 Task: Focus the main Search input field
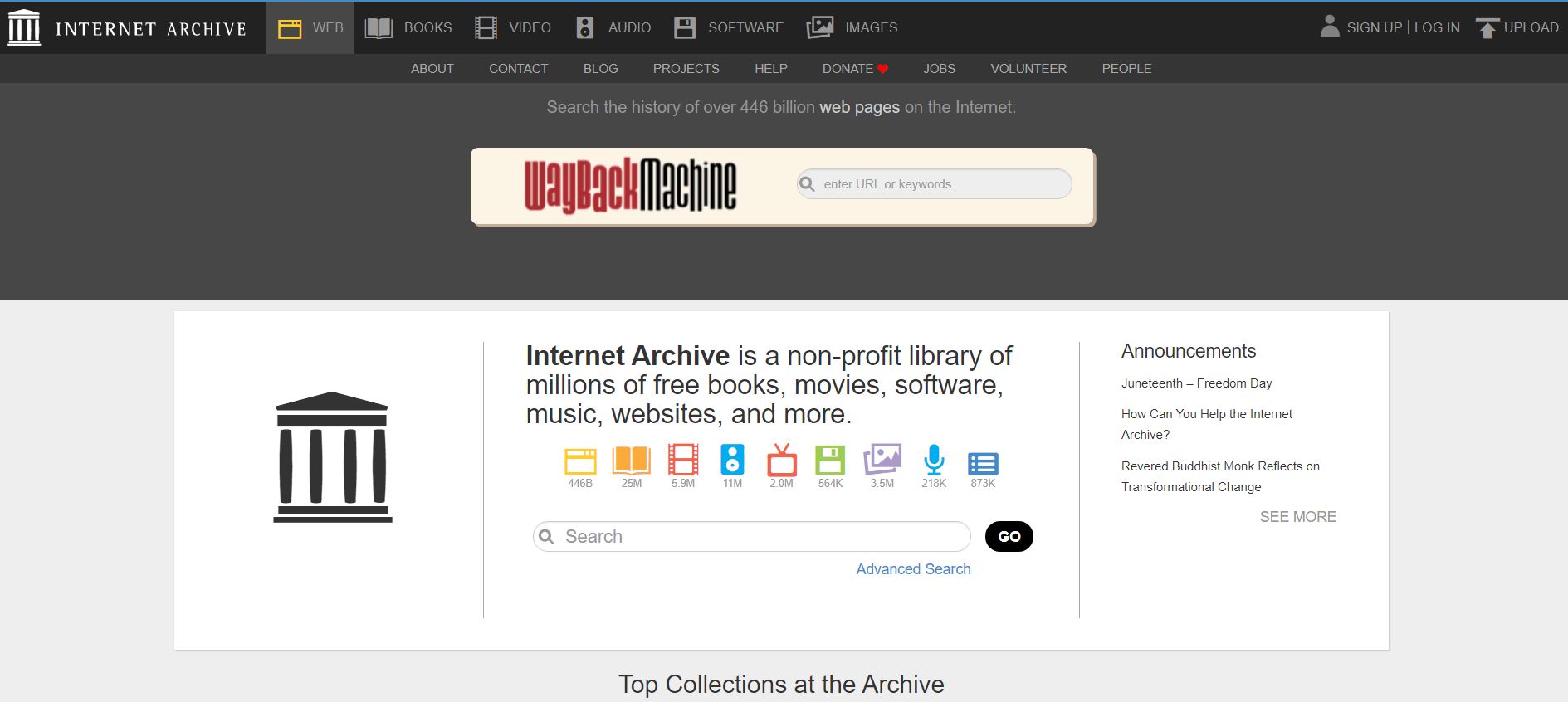(x=752, y=537)
